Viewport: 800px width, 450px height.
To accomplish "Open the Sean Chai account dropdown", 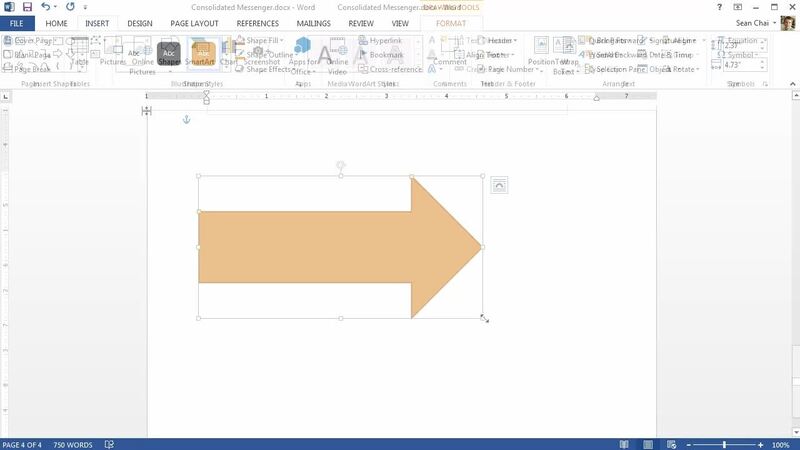I will [x=753, y=22].
